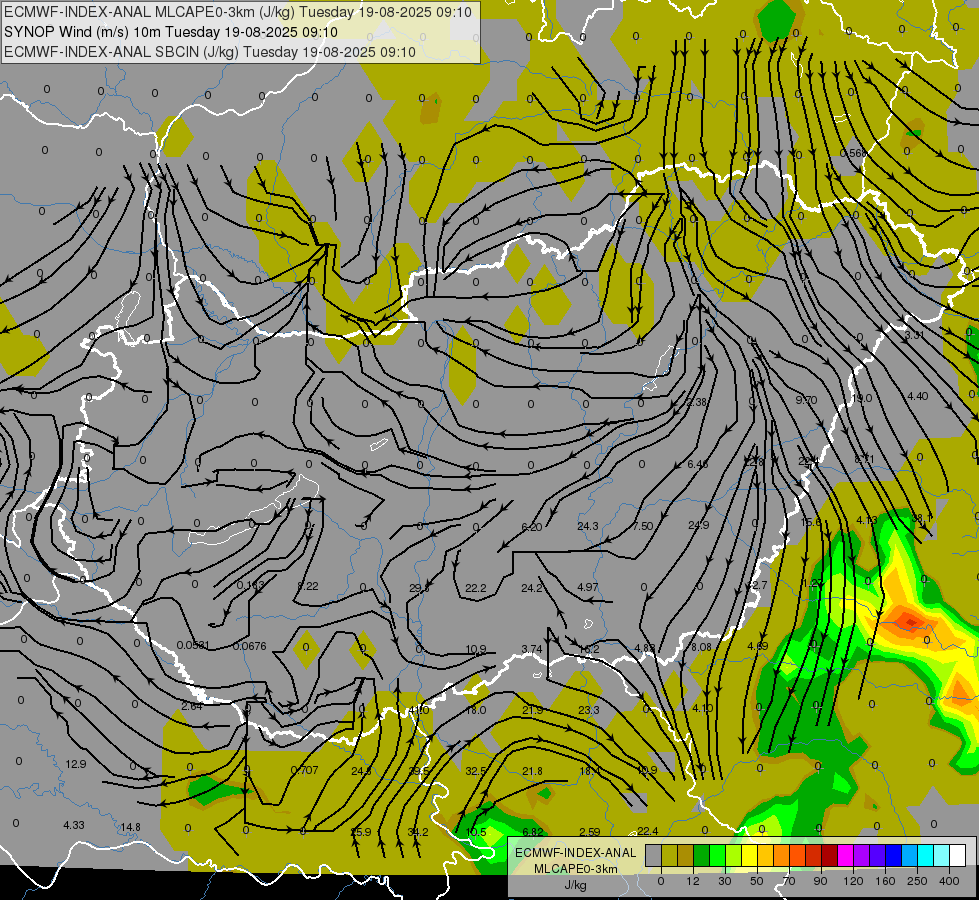Click the legend tick label 400
The height and width of the screenshot is (900, 979).
pos(949,881)
